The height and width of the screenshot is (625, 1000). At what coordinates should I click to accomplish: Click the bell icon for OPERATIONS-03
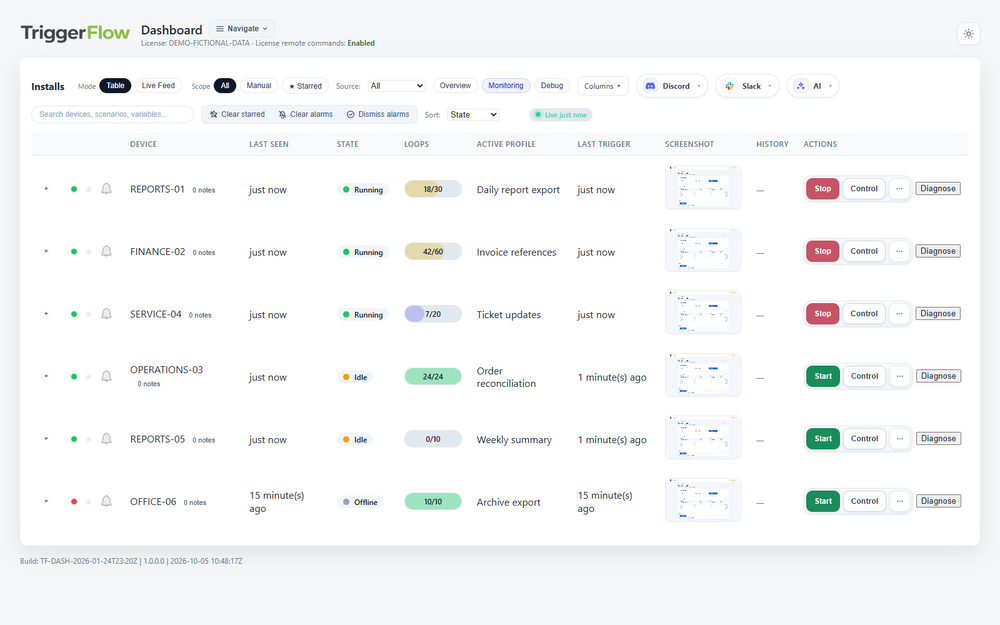(107, 376)
